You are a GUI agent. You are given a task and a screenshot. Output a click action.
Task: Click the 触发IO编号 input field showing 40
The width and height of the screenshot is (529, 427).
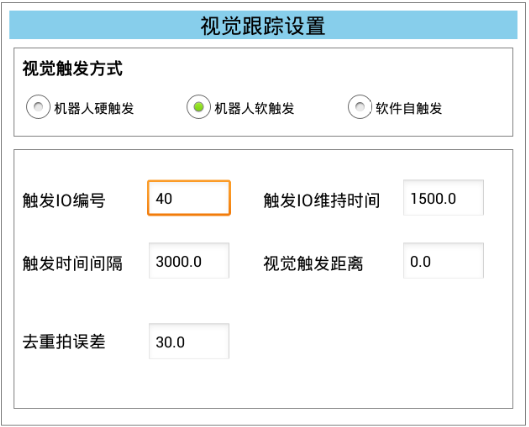tap(189, 198)
